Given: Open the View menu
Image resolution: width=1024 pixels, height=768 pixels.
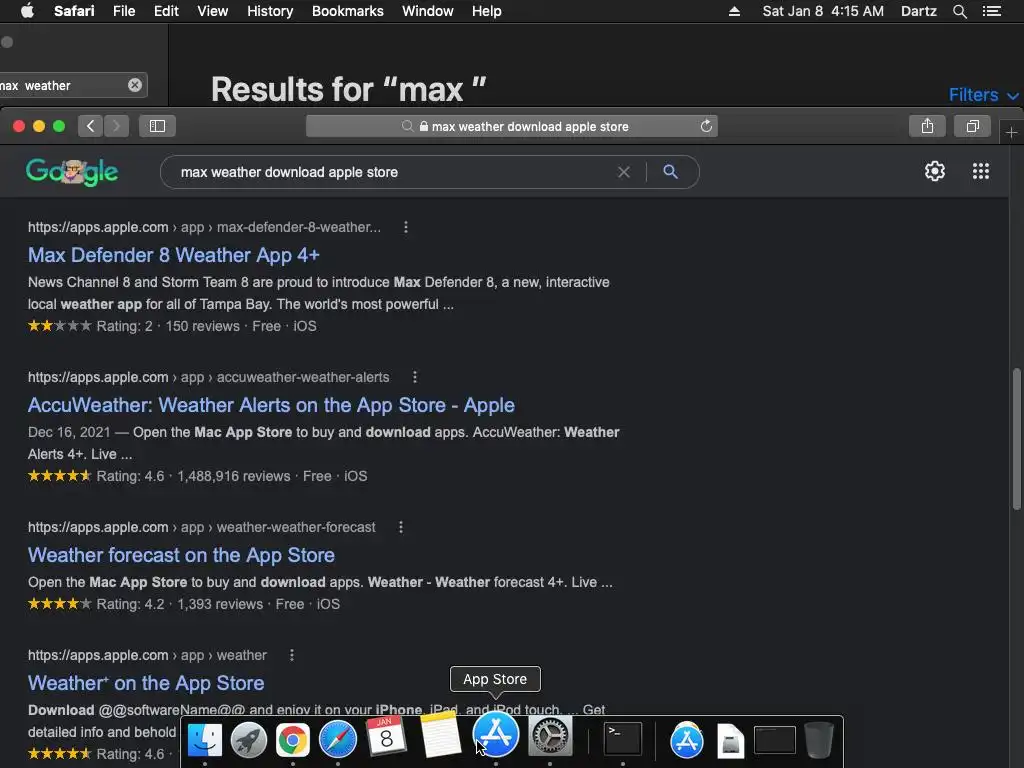Looking at the screenshot, I should tap(213, 11).
